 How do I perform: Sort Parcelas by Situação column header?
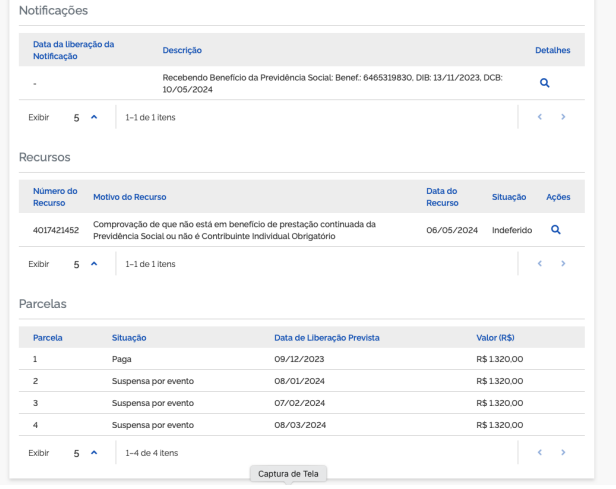pyautogui.click(x=129, y=338)
